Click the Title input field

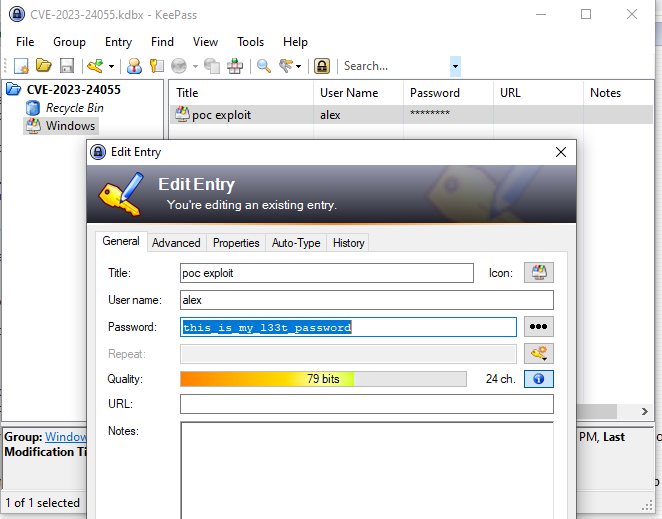[x=327, y=273]
